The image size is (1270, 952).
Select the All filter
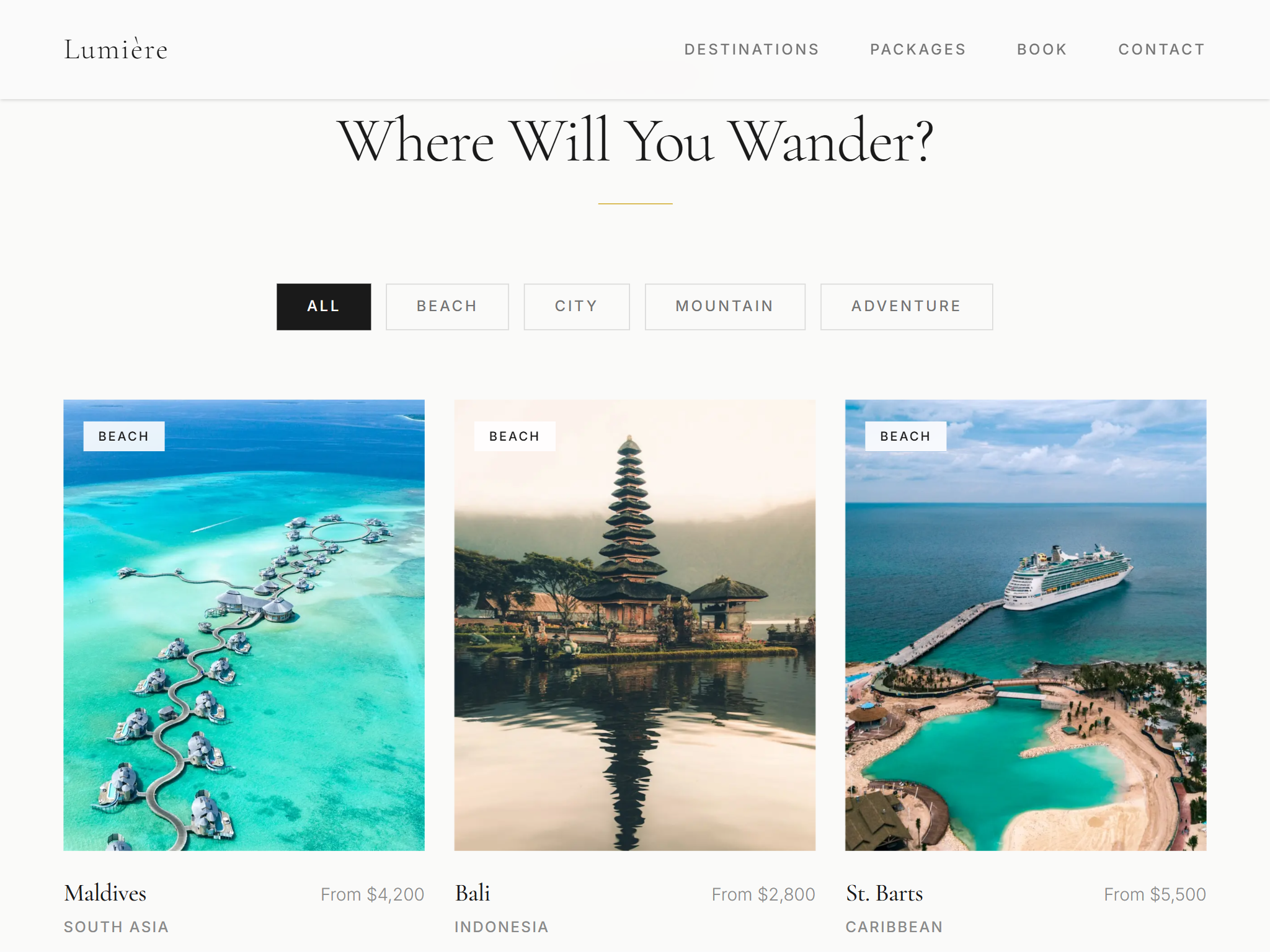[324, 307]
